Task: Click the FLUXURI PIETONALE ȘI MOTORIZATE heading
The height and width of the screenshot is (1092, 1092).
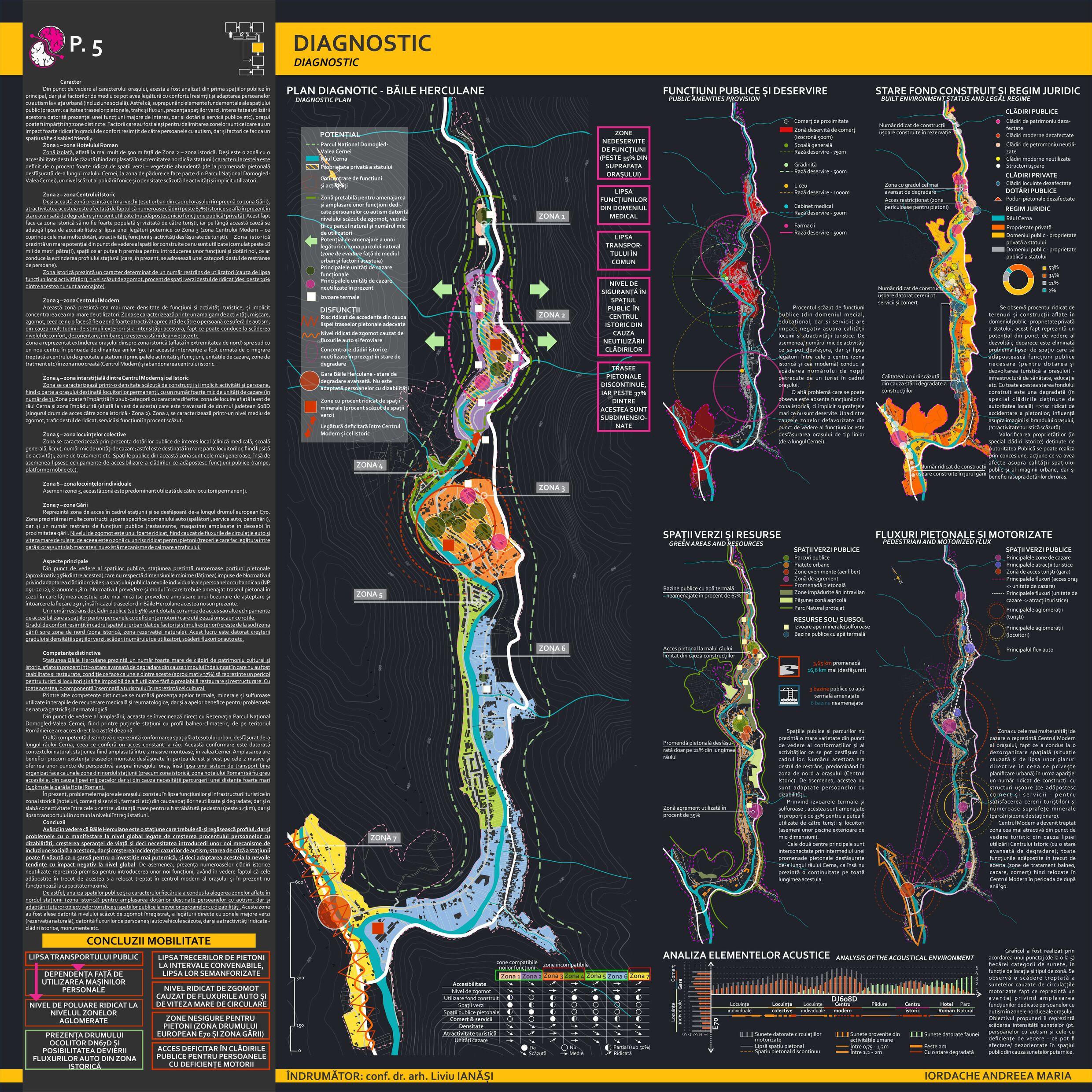Action: [x=964, y=534]
